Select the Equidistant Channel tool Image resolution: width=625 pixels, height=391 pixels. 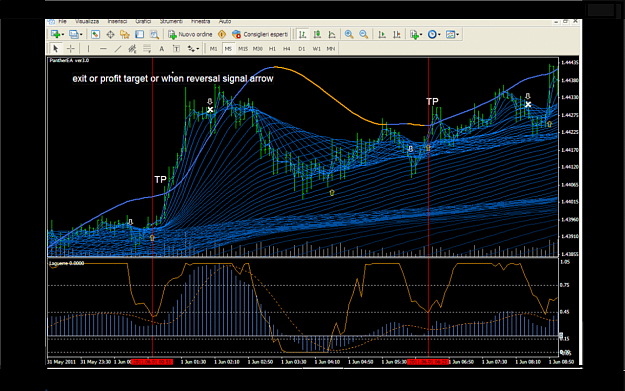[132, 49]
